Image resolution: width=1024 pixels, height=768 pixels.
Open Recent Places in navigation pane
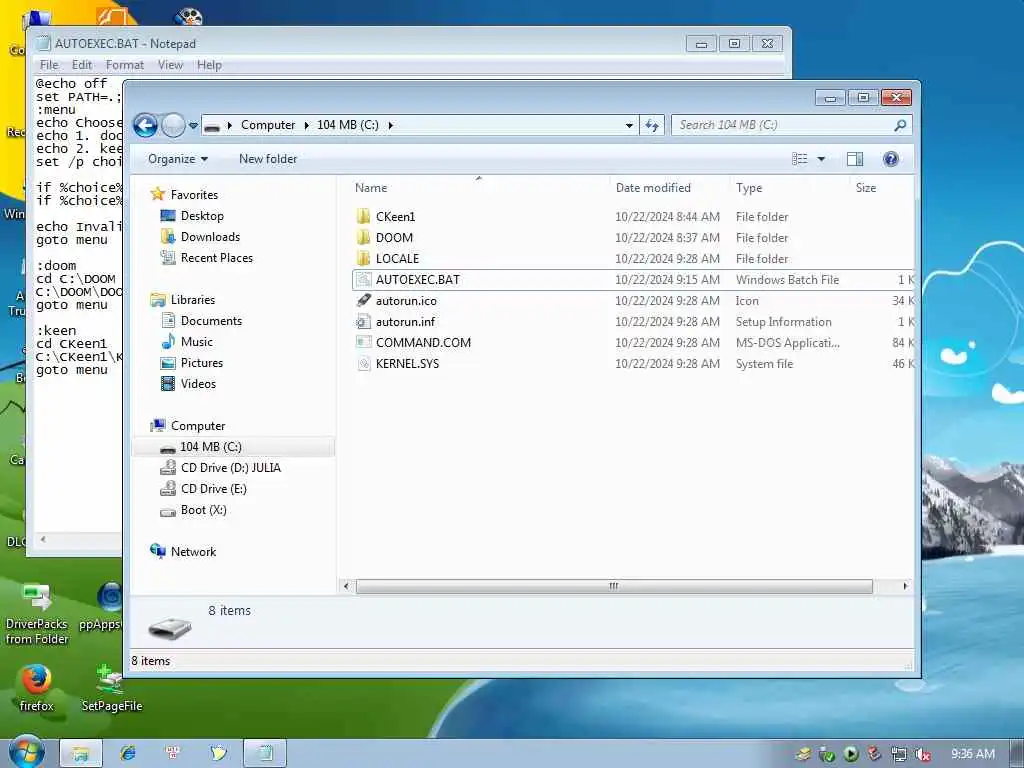point(217,258)
